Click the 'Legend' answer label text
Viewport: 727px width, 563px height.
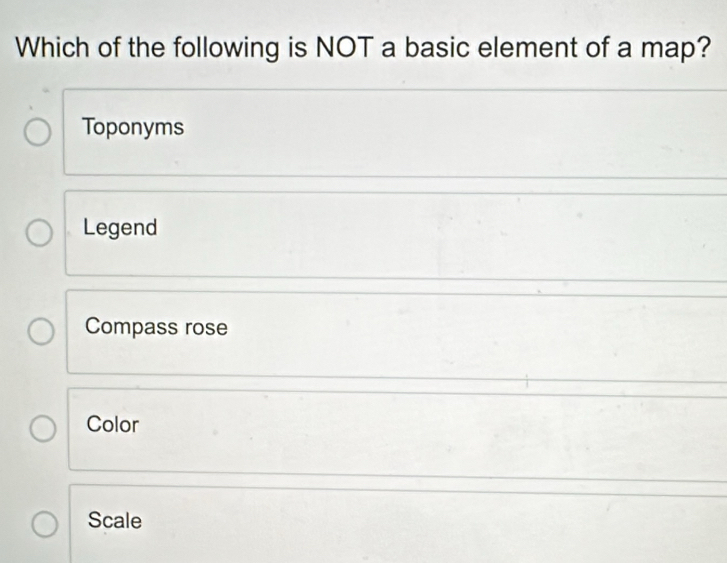[121, 228]
